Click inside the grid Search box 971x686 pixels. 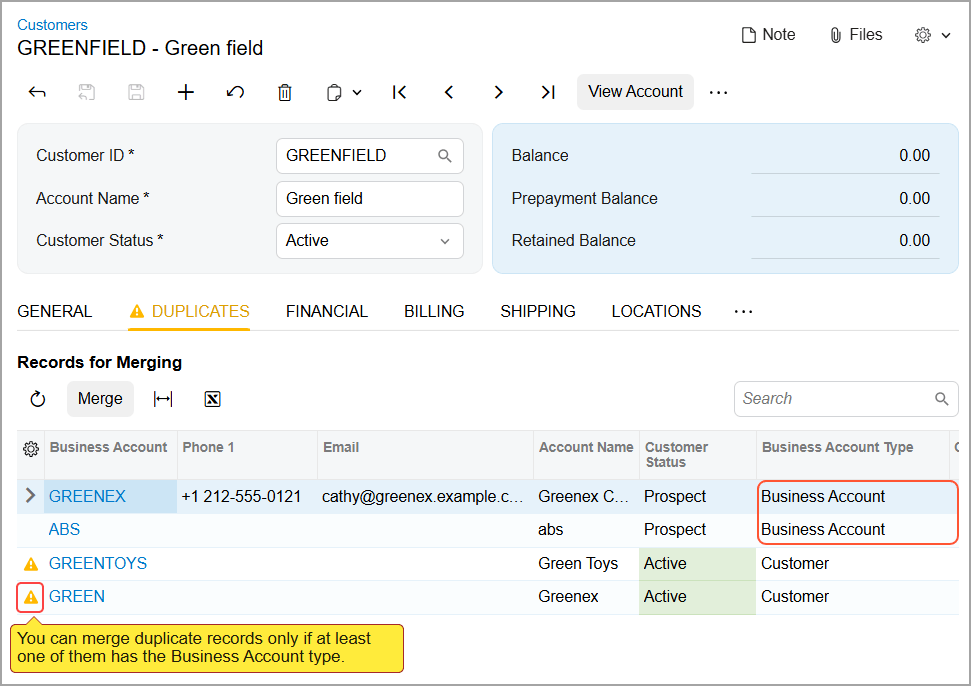[835, 398]
